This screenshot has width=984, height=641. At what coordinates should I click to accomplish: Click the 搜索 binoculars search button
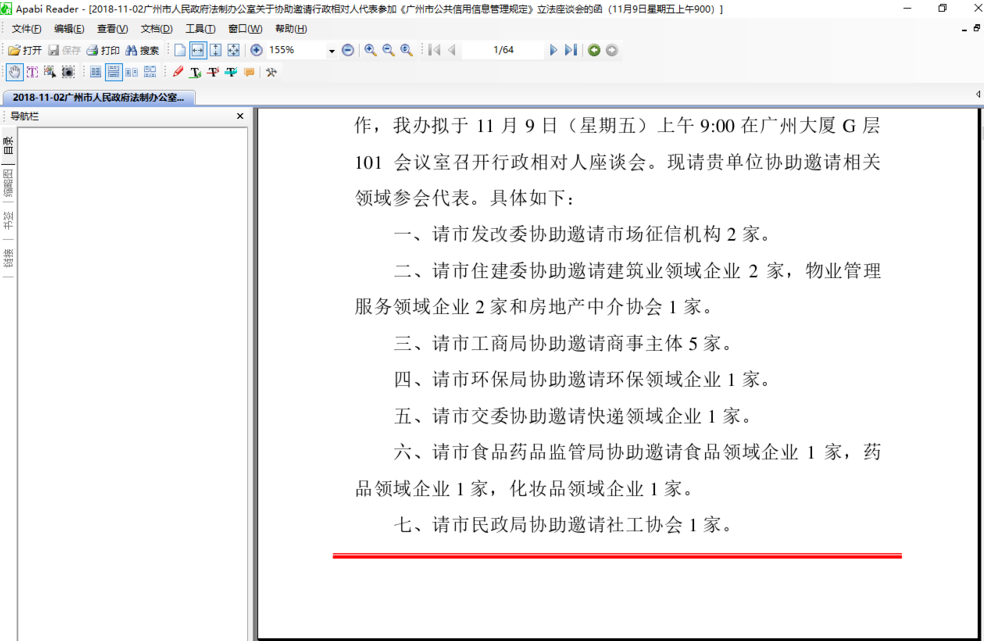(x=142, y=50)
